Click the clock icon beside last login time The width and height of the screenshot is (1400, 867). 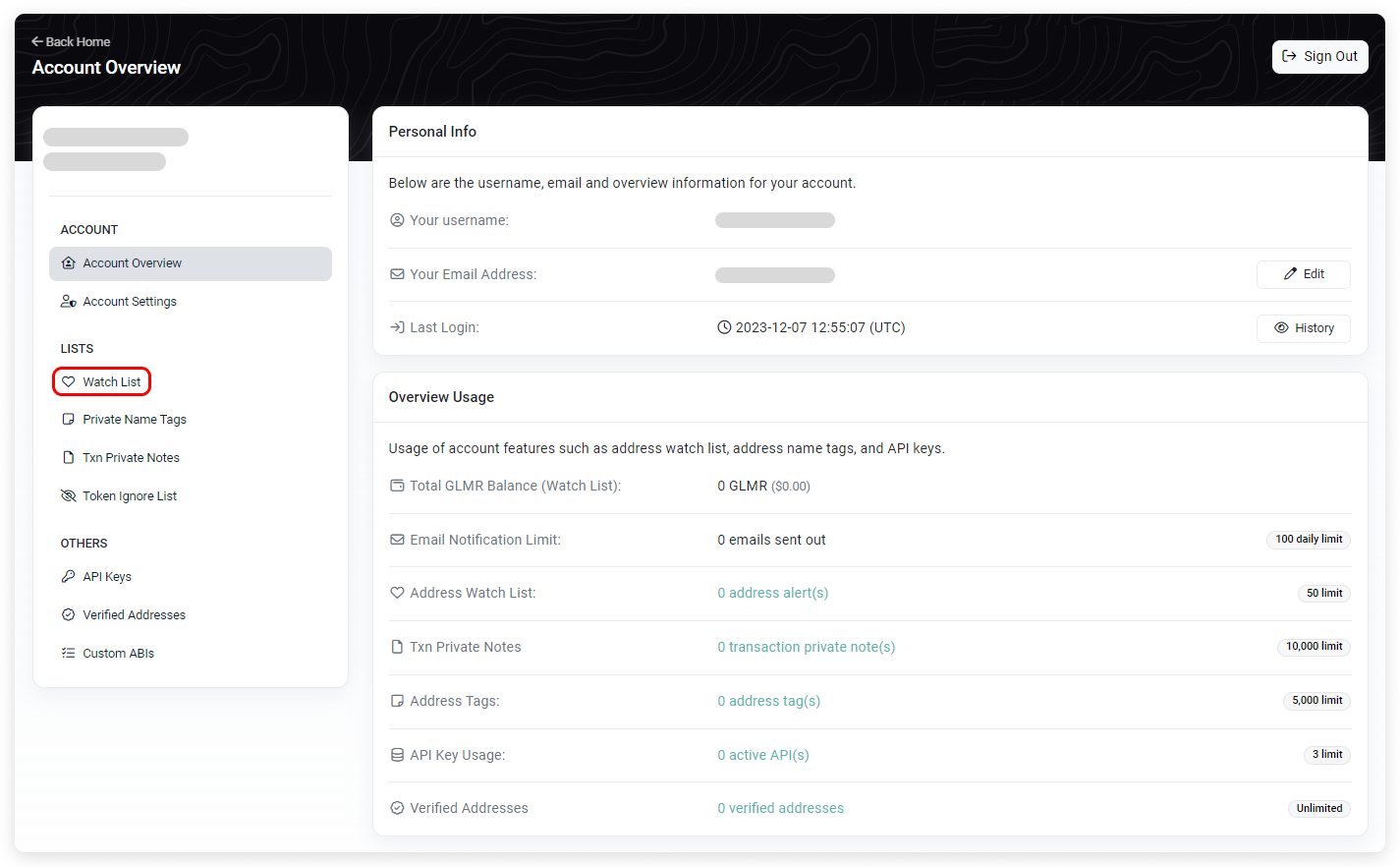tap(724, 328)
